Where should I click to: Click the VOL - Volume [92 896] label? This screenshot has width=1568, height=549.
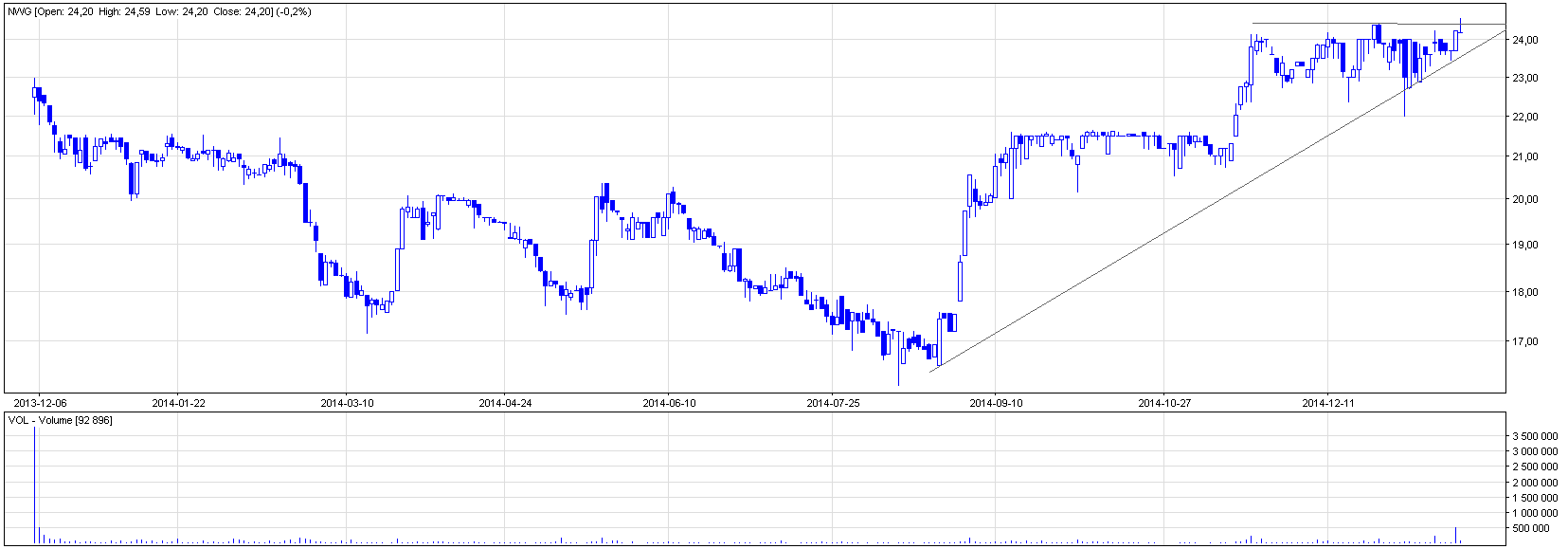60,420
